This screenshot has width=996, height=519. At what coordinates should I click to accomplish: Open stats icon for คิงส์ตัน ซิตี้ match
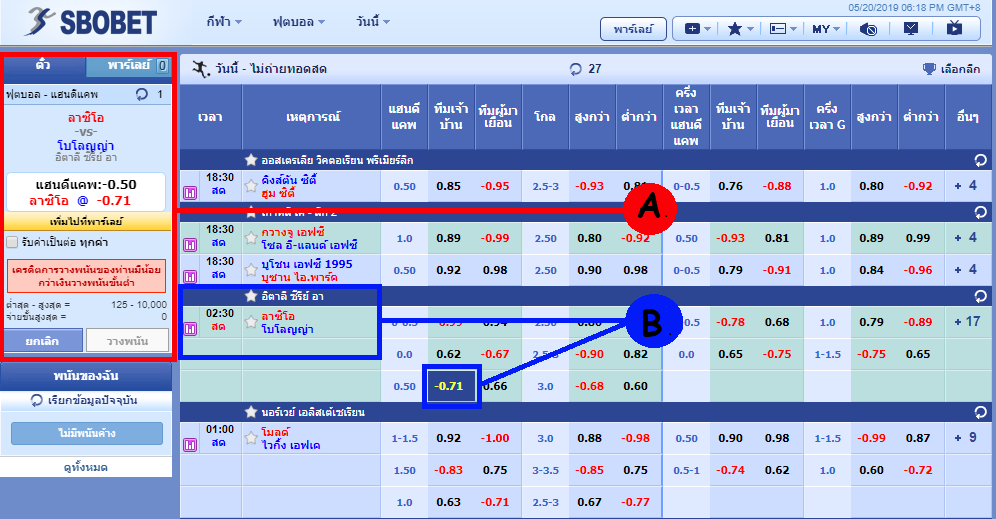(x=190, y=192)
